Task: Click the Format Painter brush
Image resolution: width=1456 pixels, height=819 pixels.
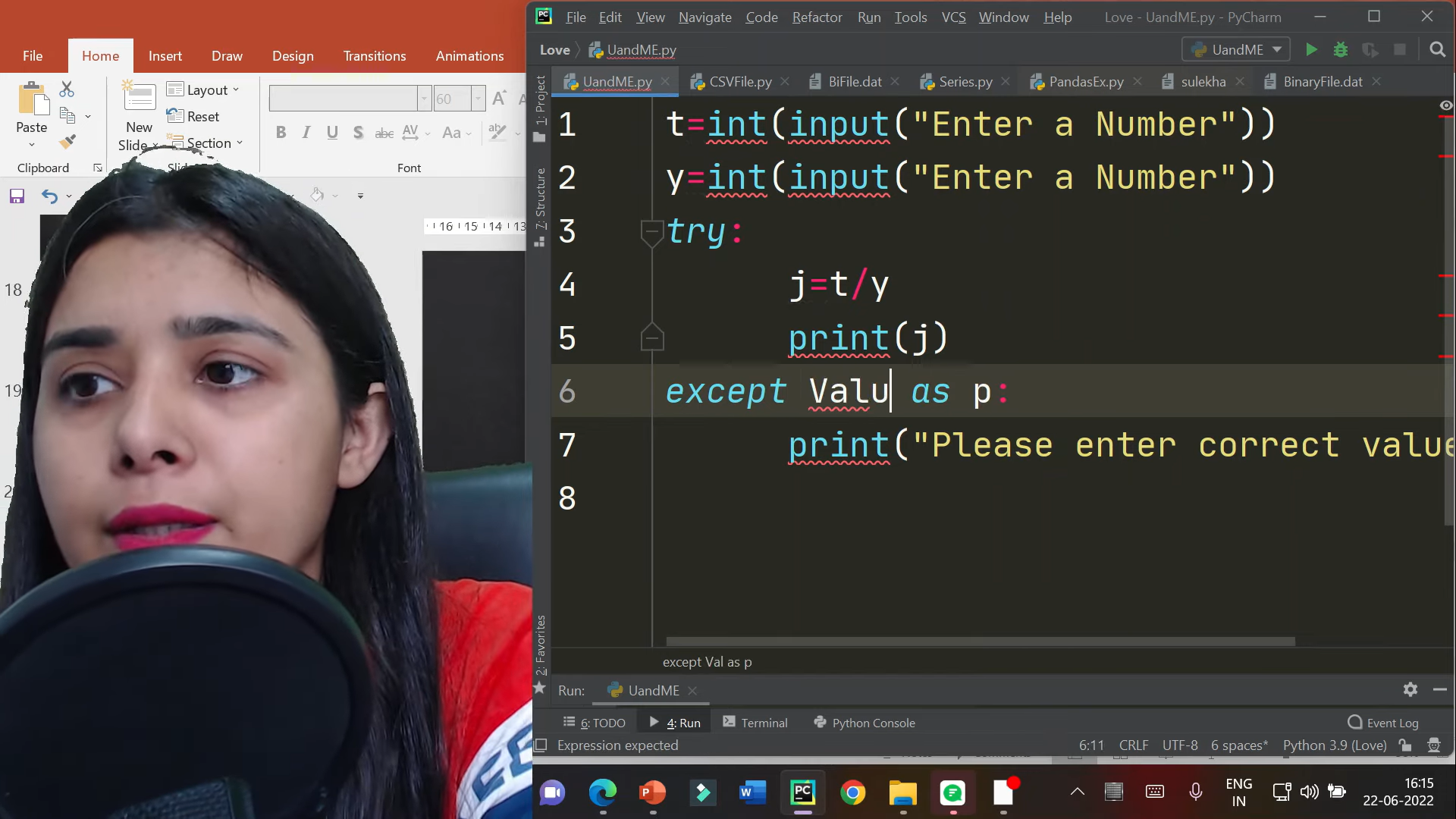Action: (x=67, y=142)
